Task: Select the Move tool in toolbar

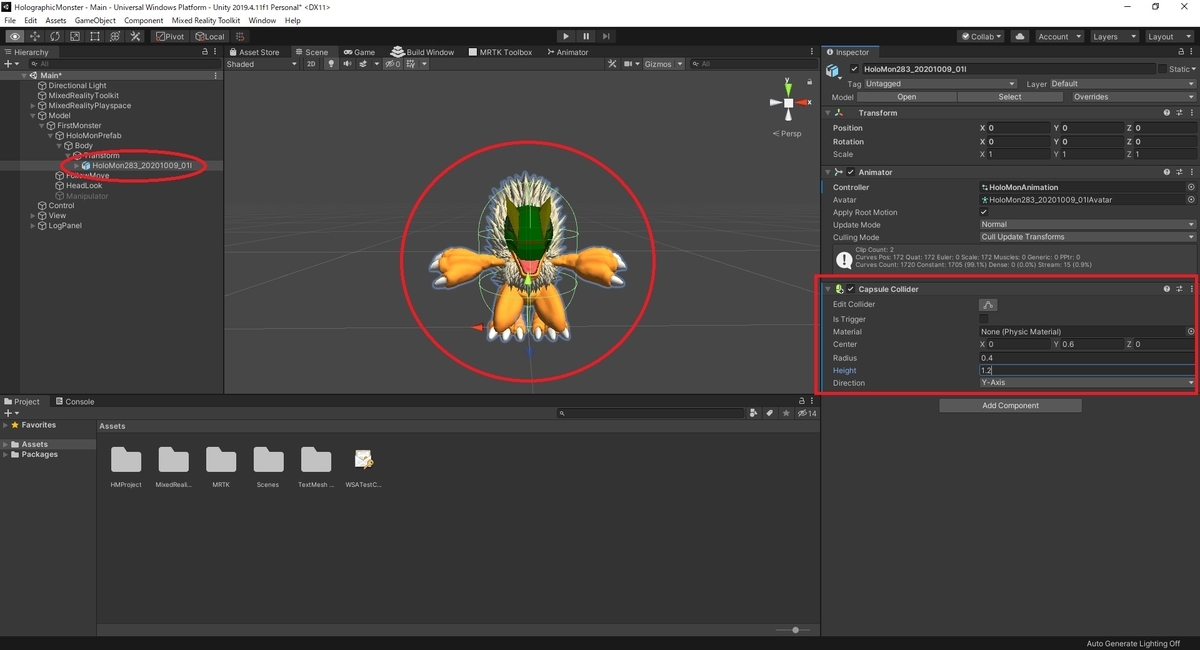Action: tap(35, 36)
